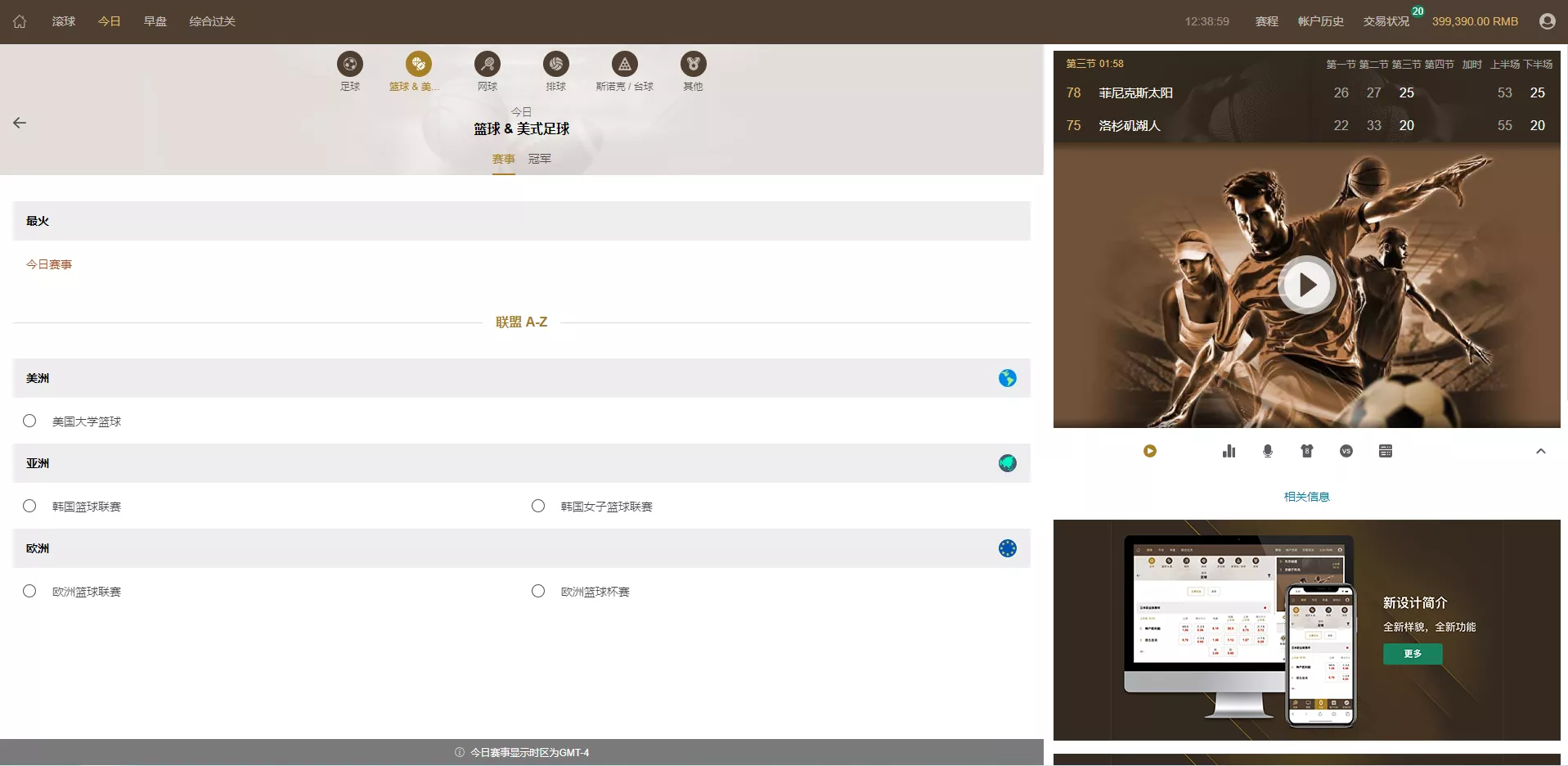This screenshot has height=766, width=1568.
Task: Open the 排球 sport category
Action: (556, 70)
